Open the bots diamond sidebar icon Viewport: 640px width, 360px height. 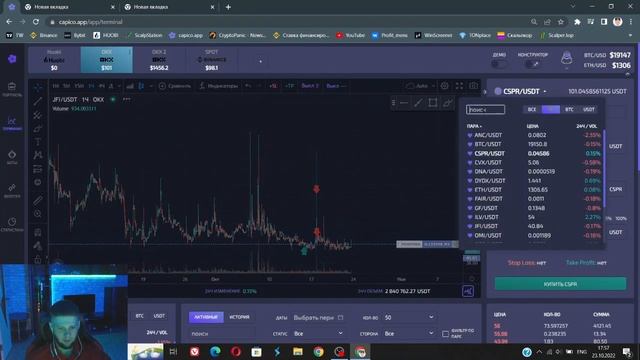pyautogui.click(x=12, y=154)
